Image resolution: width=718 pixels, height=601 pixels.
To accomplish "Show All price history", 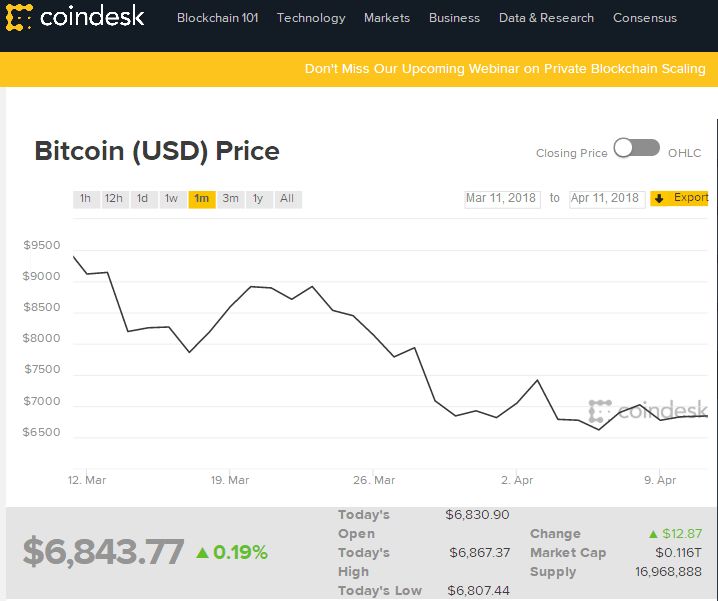I will click(287, 199).
